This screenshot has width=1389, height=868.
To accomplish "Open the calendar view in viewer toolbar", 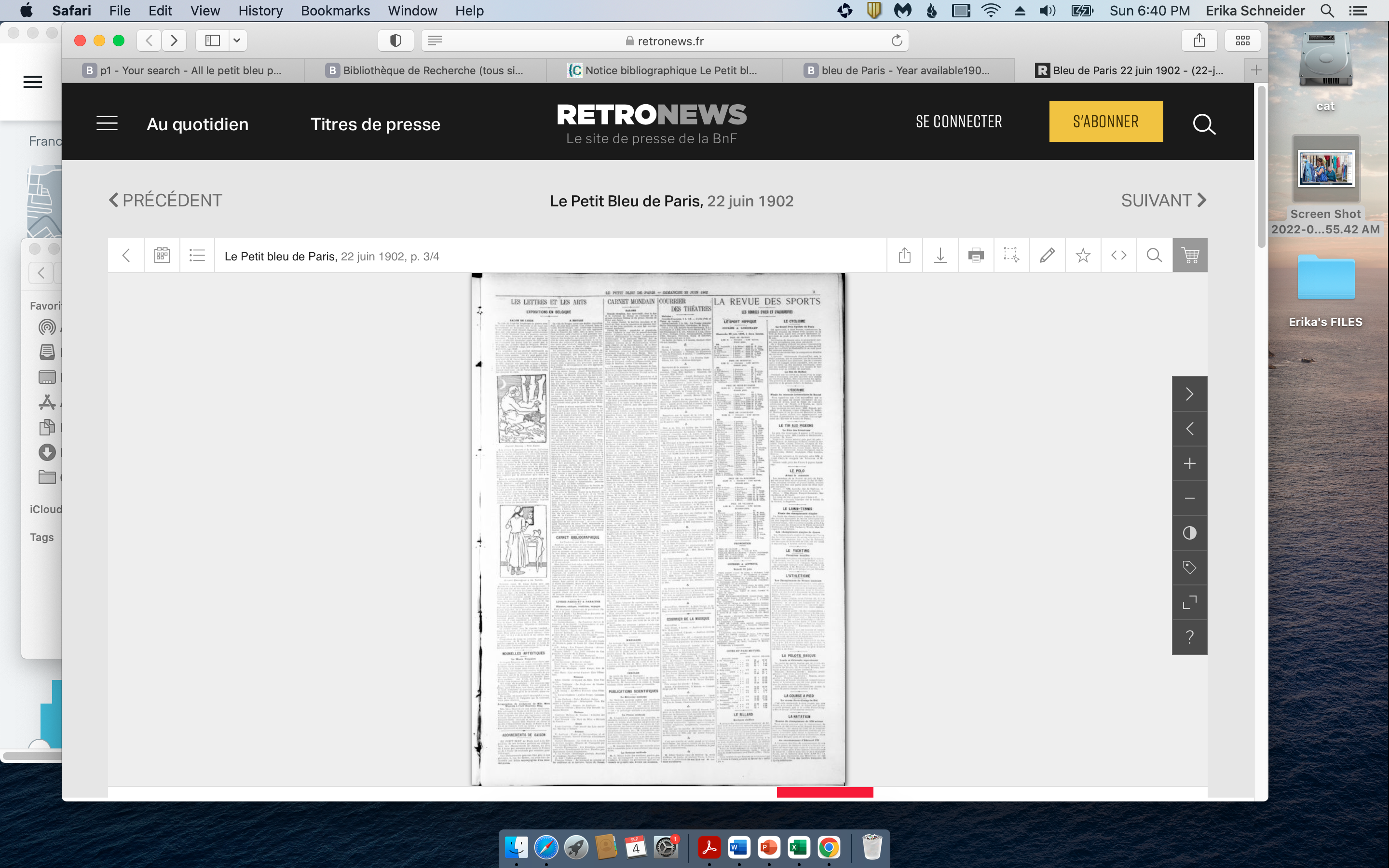I will (x=162, y=256).
